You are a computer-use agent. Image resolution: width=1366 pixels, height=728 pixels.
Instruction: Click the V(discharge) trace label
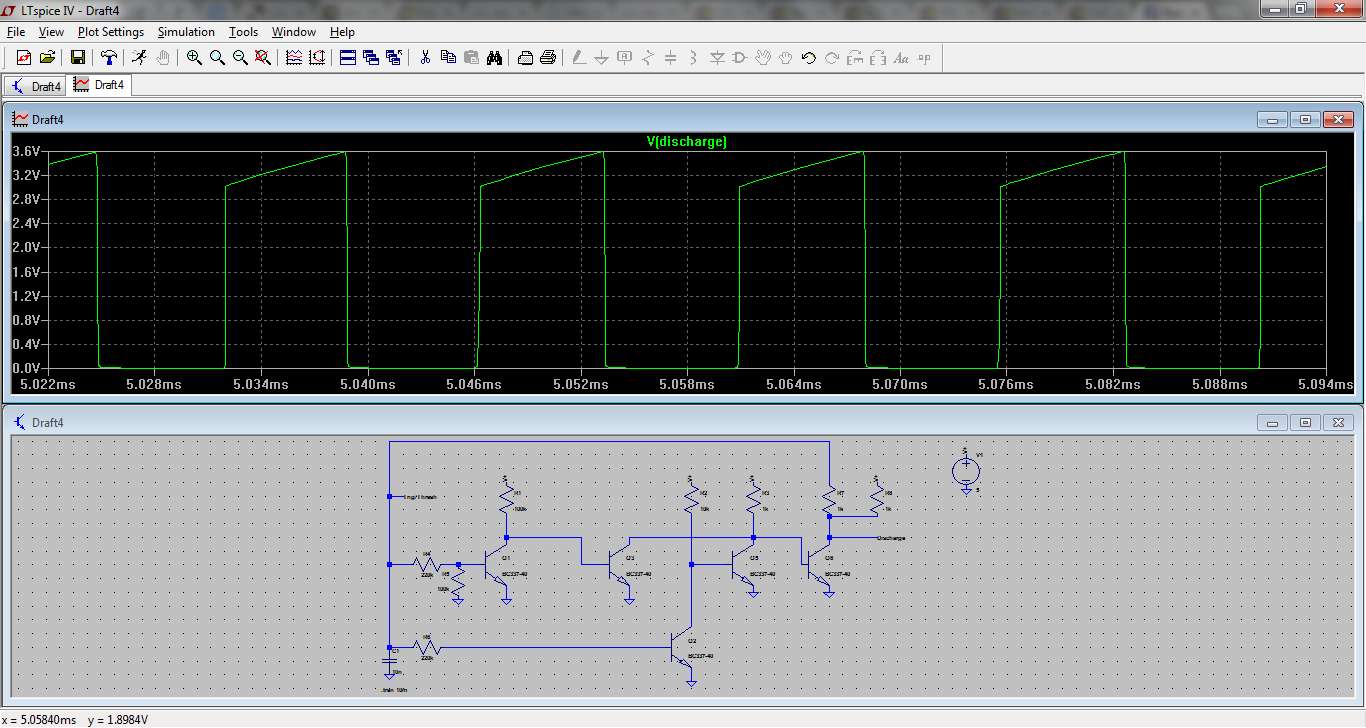687,142
